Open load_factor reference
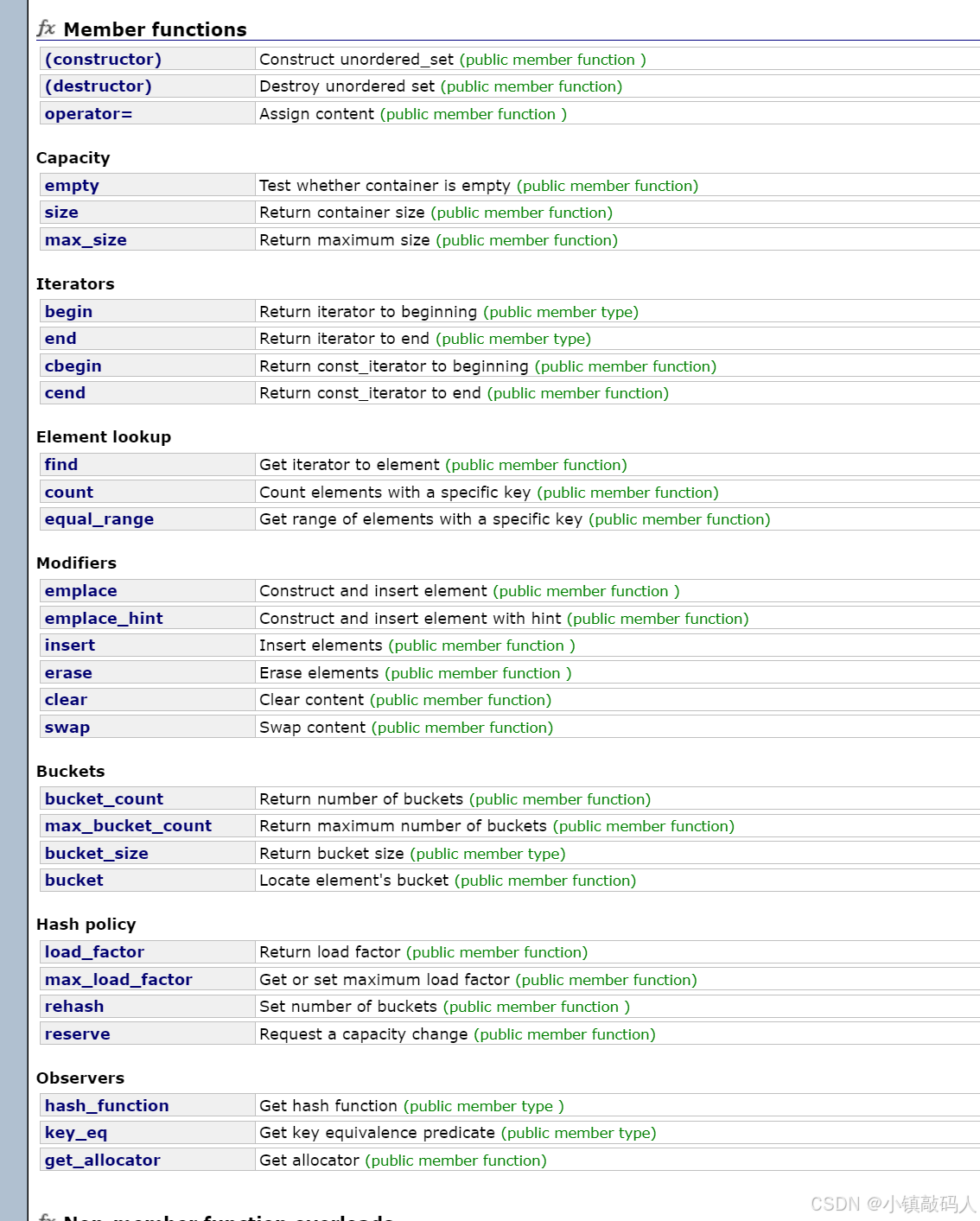Viewport: 980px width, 1221px height. [x=94, y=952]
